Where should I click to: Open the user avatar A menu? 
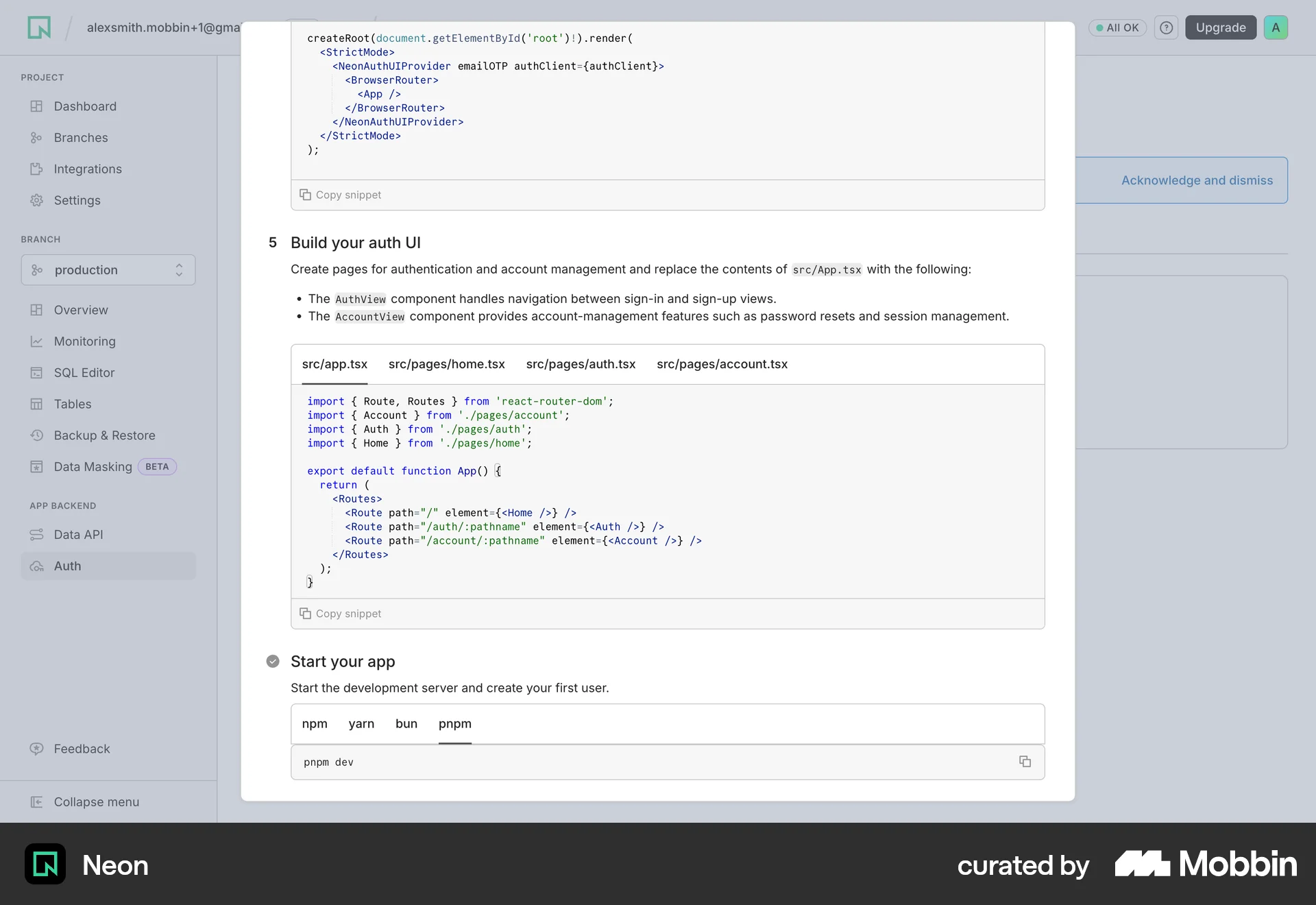coord(1276,27)
